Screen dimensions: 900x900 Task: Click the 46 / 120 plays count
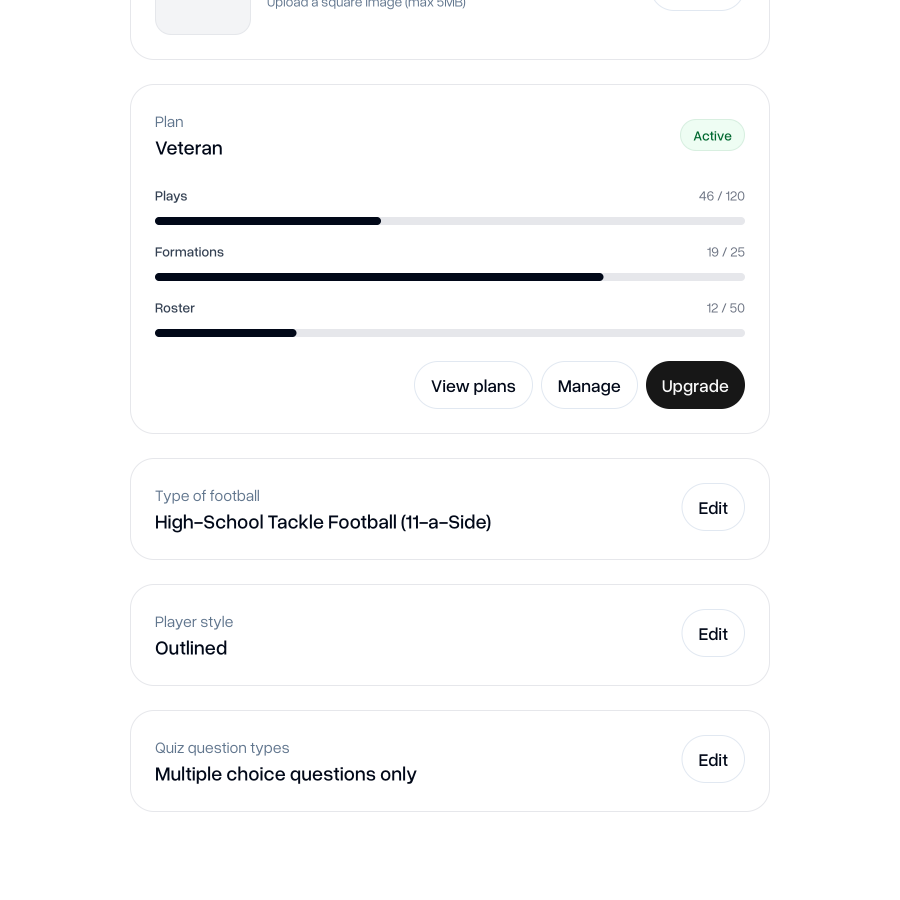tap(721, 196)
